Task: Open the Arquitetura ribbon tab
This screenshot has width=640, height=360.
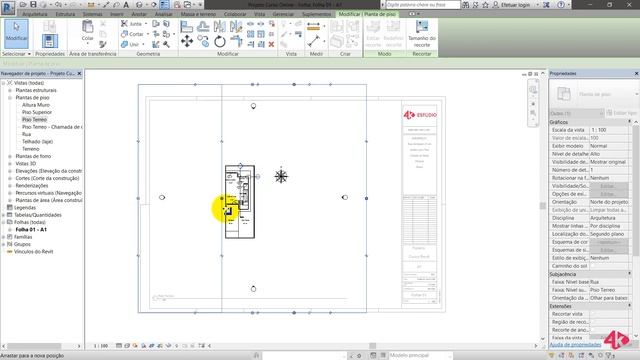Action: pyautogui.click(x=35, y=14)
